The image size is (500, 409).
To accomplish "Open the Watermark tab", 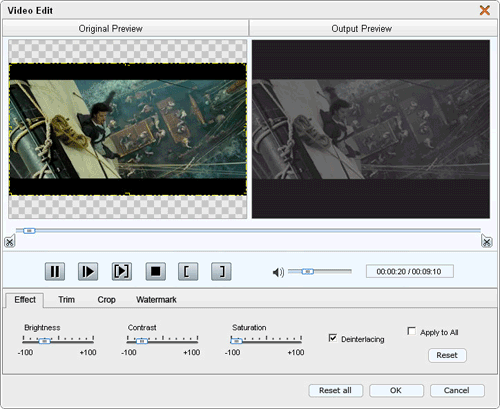I will (x=156, y=300).
